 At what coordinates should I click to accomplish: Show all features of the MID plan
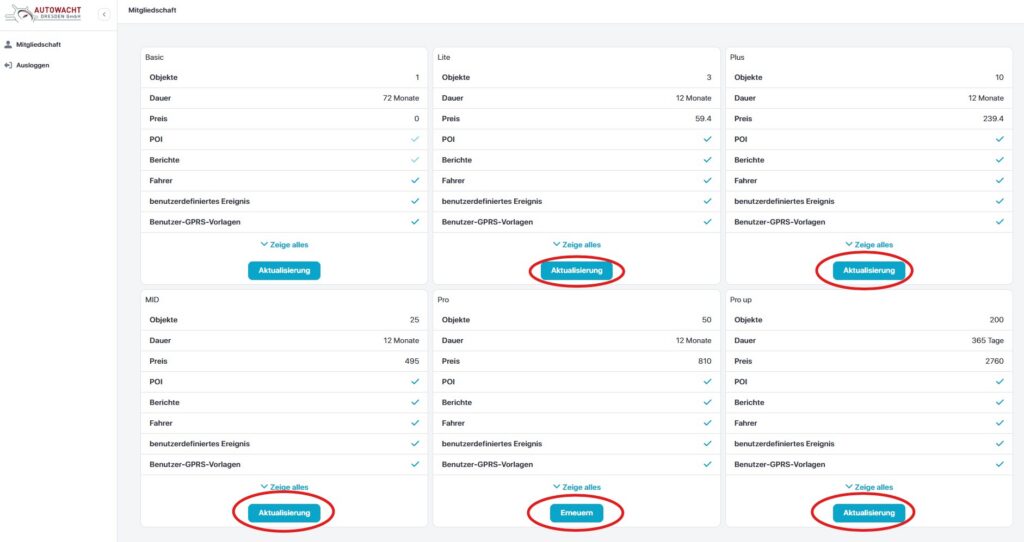[x=284, y=487]
